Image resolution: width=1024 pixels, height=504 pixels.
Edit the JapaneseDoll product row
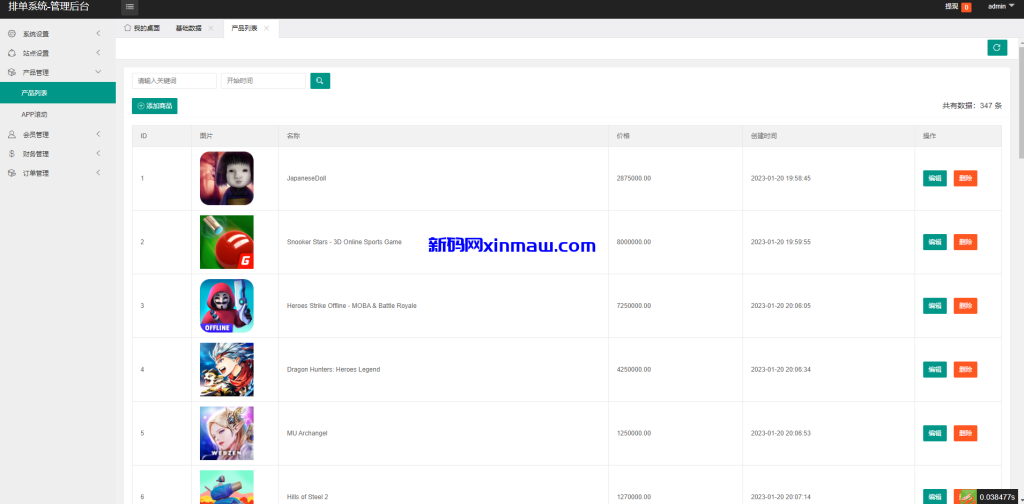pos(934,178)
